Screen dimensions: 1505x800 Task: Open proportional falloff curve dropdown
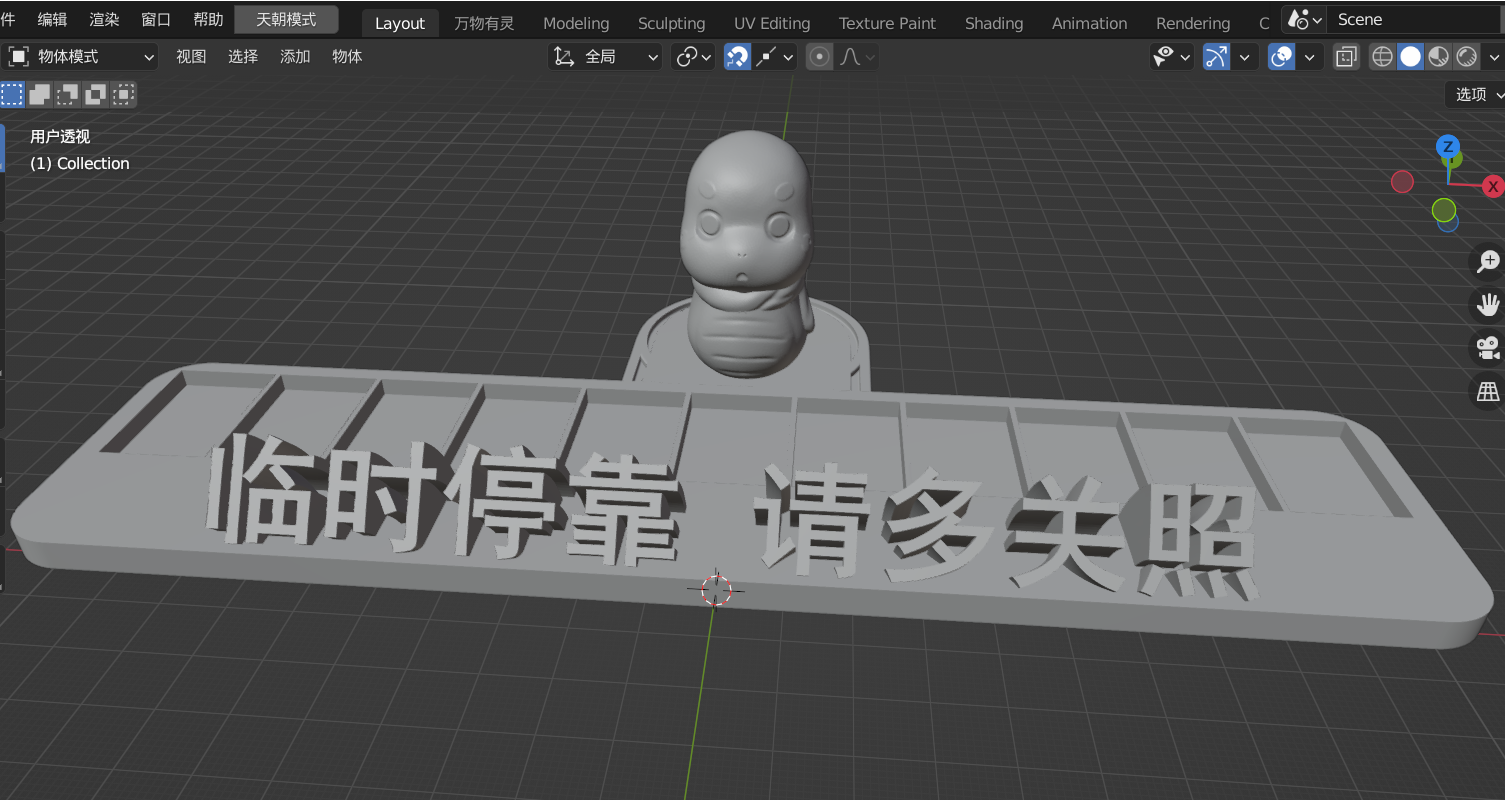(x=857, y=57)
